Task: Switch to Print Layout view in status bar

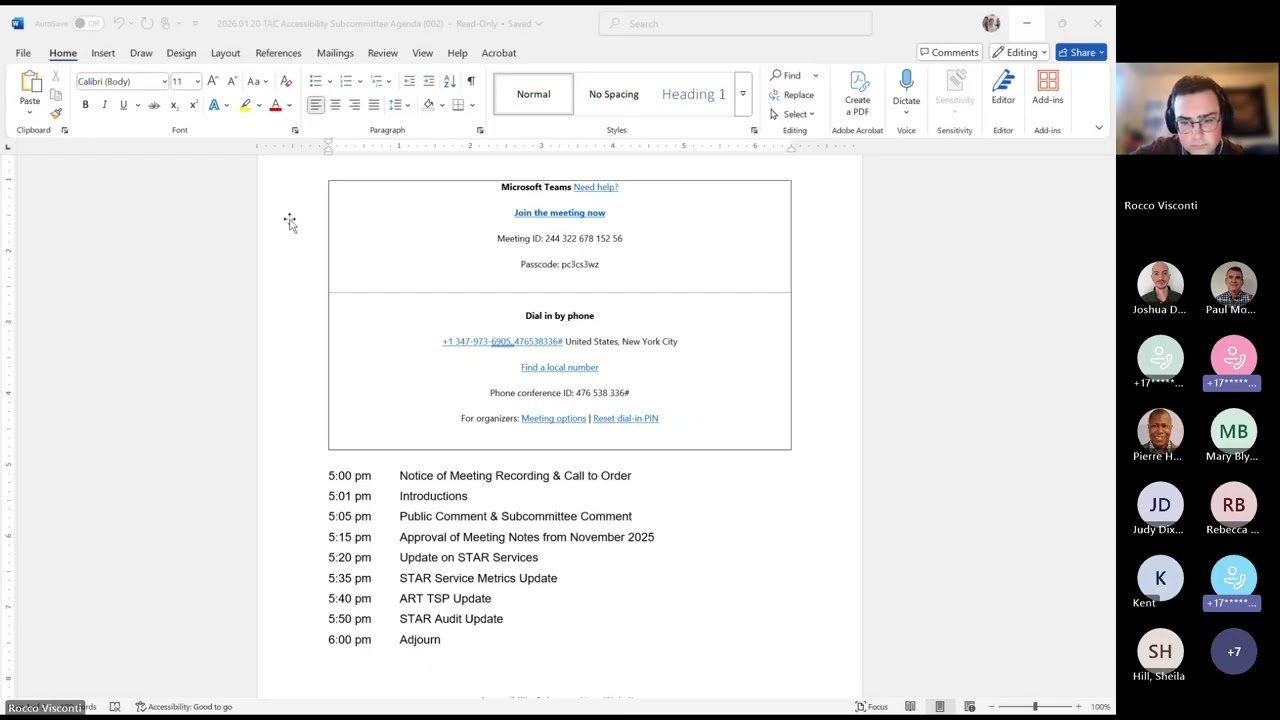Action: click(939, 707)
